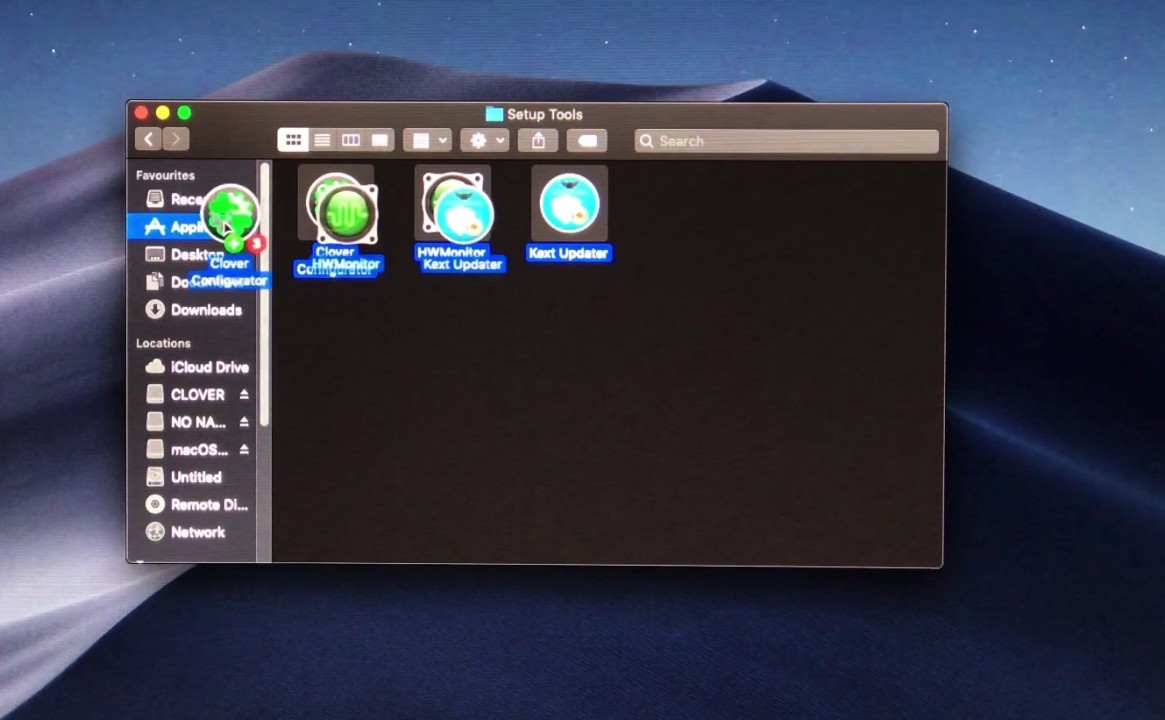This screenshot has width=1165, height=720.
Task: Open Applications in the sidebar
Action: (x=192, y=227)
